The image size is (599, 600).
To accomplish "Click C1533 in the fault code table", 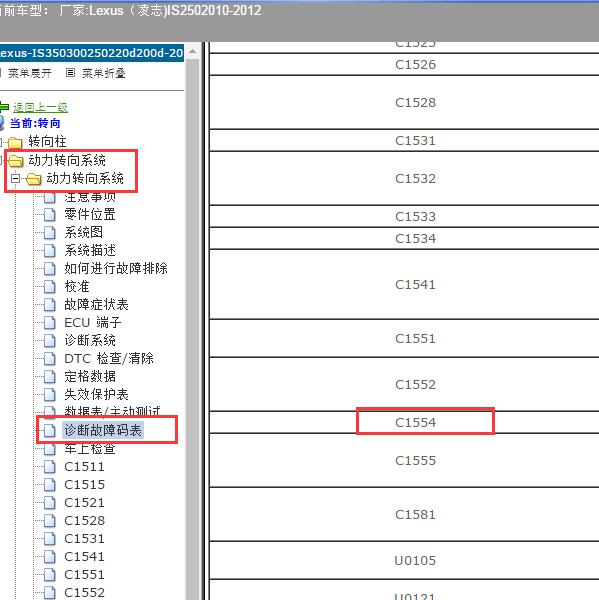I will coord(415,217).
